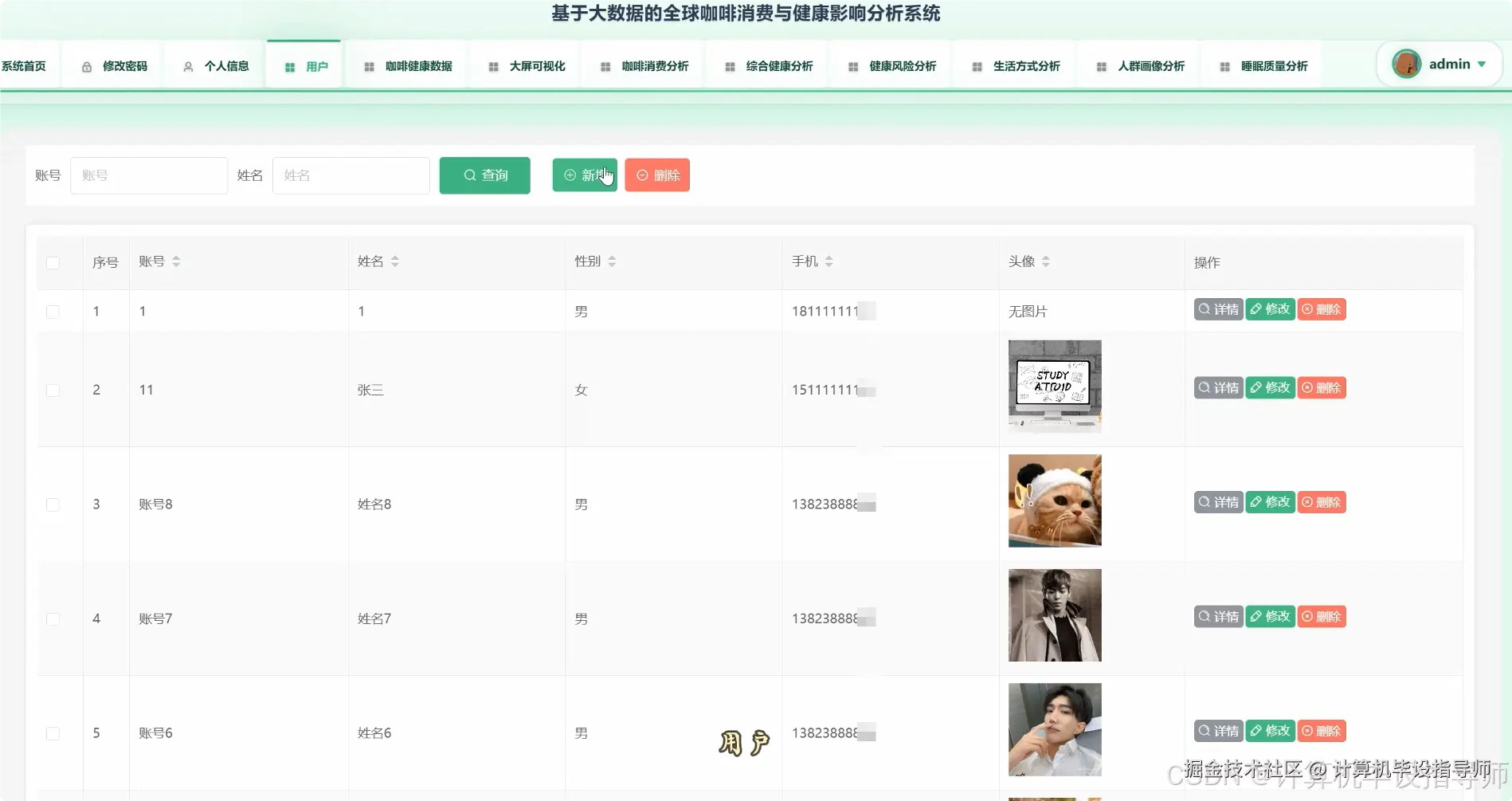Check the select-all checkbox in the table header

point(53,263)
